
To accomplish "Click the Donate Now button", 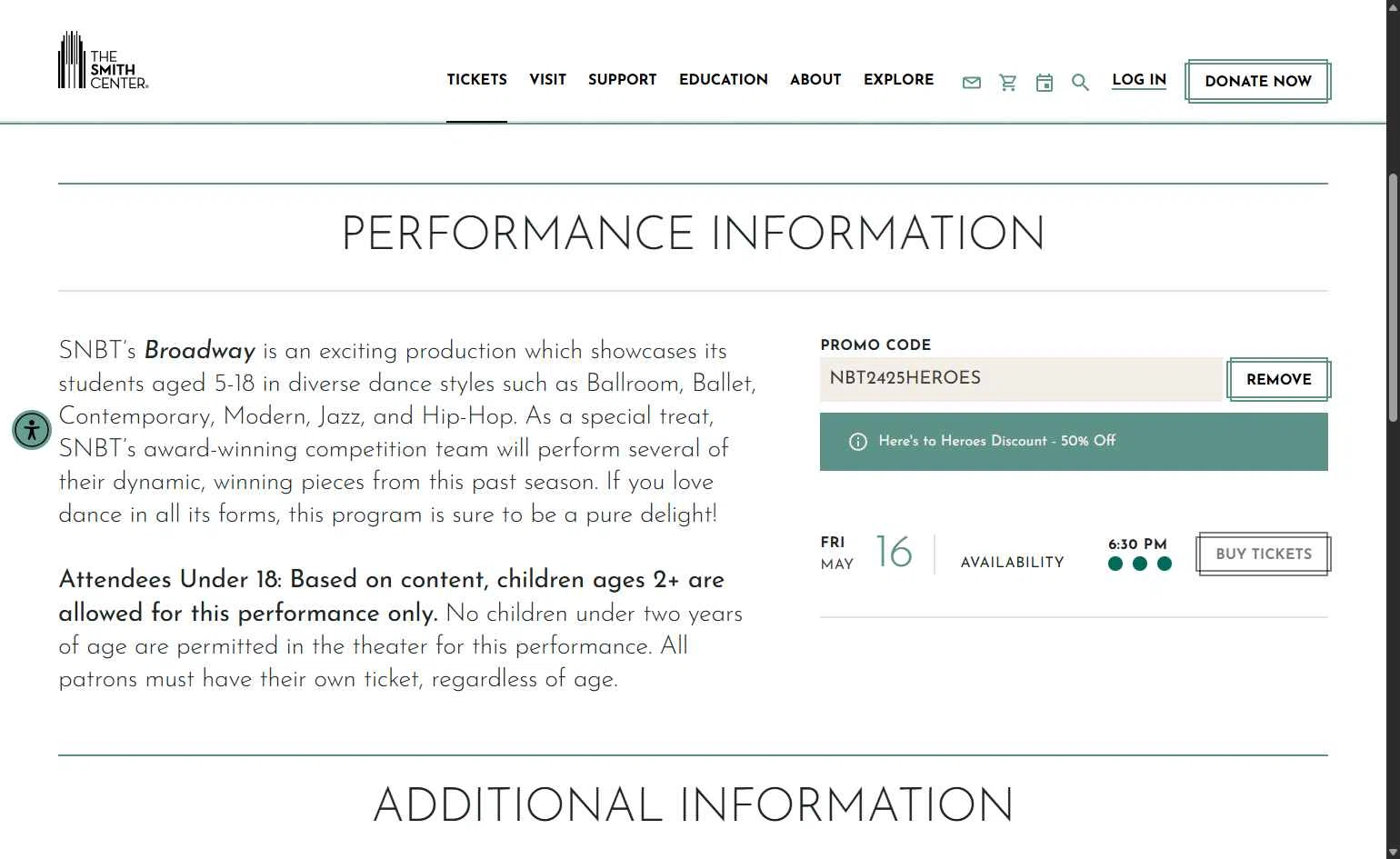I will click(x=1257, y=81).
